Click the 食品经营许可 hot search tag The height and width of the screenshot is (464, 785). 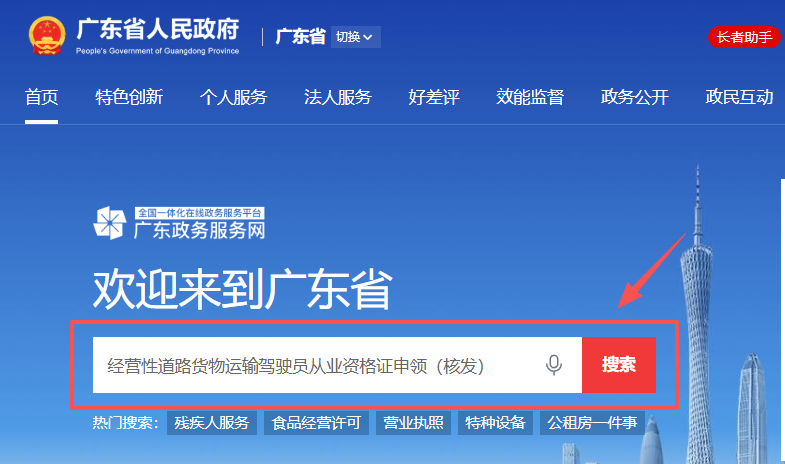(315, 422)
